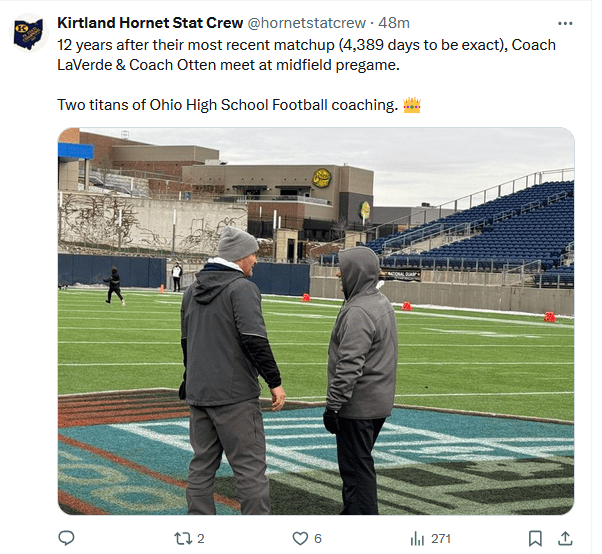Open the Kirtland Hornet Stat Crew profile avatar
This screenshot has width=602, height=554.
pos(28,32)
